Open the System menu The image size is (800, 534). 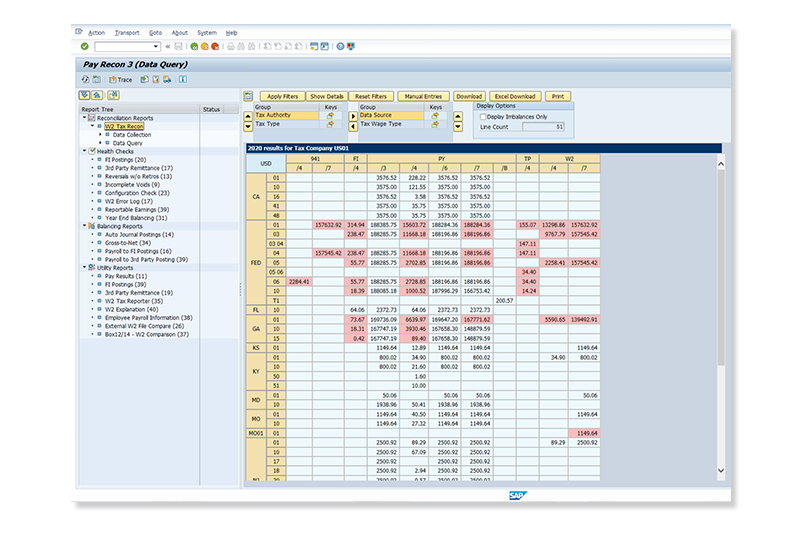tap(207, 33)
